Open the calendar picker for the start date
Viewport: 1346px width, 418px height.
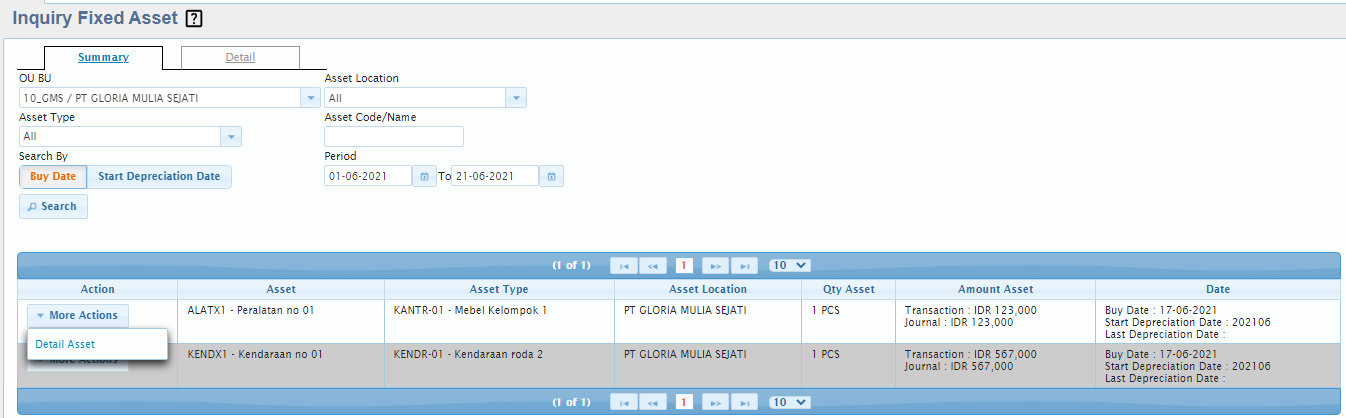[x=424, y=176]
